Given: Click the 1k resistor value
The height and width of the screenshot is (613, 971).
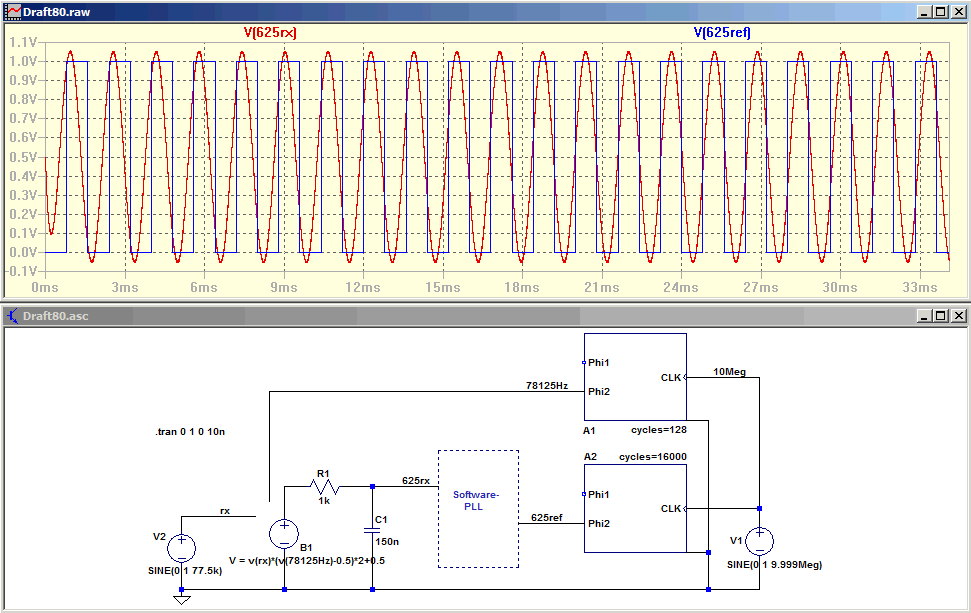Looking at the screenshot, I should 324,500.
